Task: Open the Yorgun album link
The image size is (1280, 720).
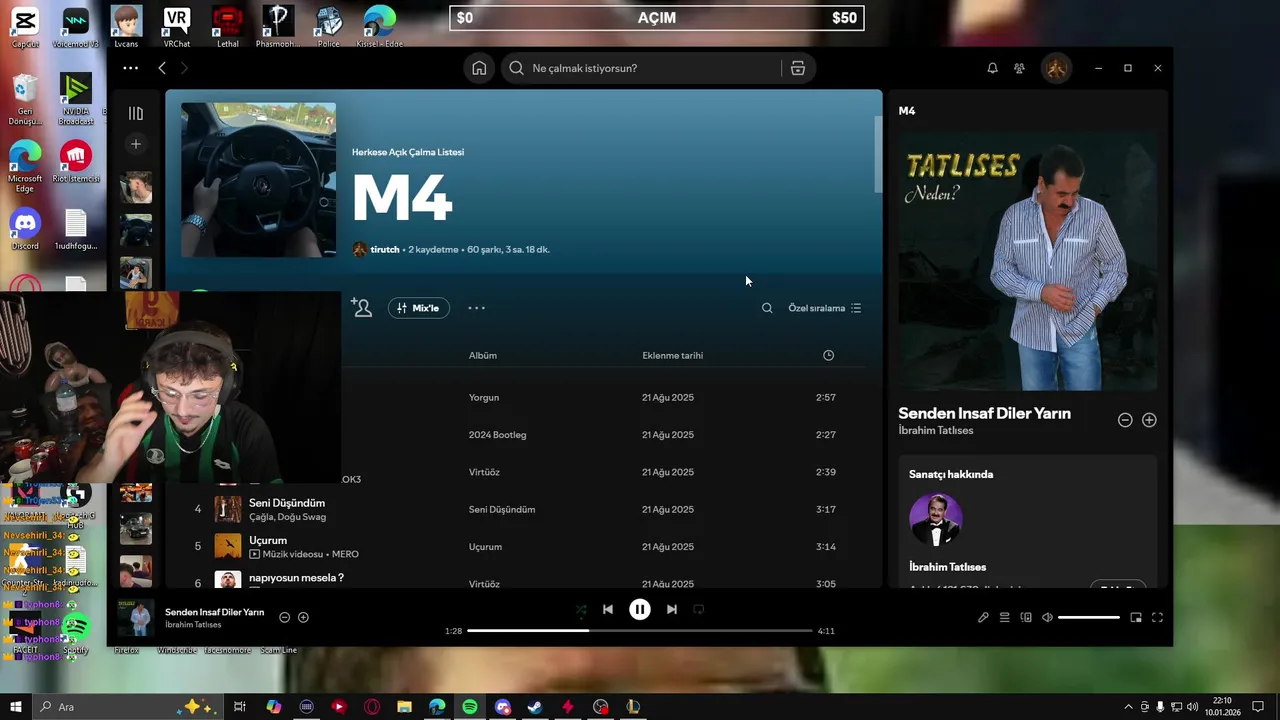Action: 484,397
